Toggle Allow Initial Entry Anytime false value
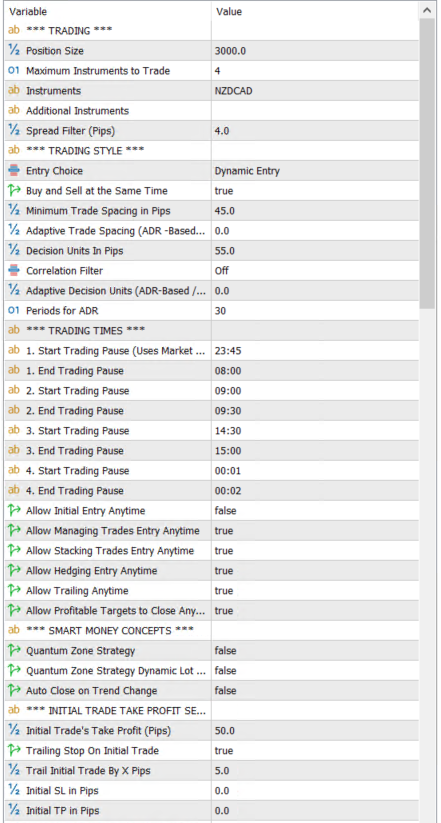441x823 pixels. pyautogui.click(x=315, y=511)
